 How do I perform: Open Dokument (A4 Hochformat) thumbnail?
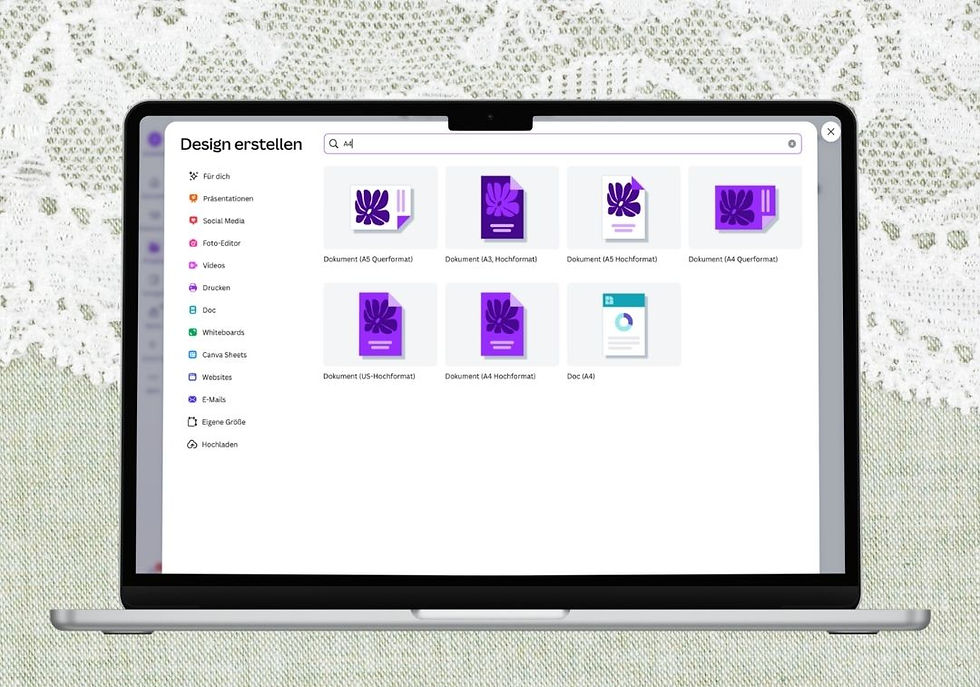(502, 324)
